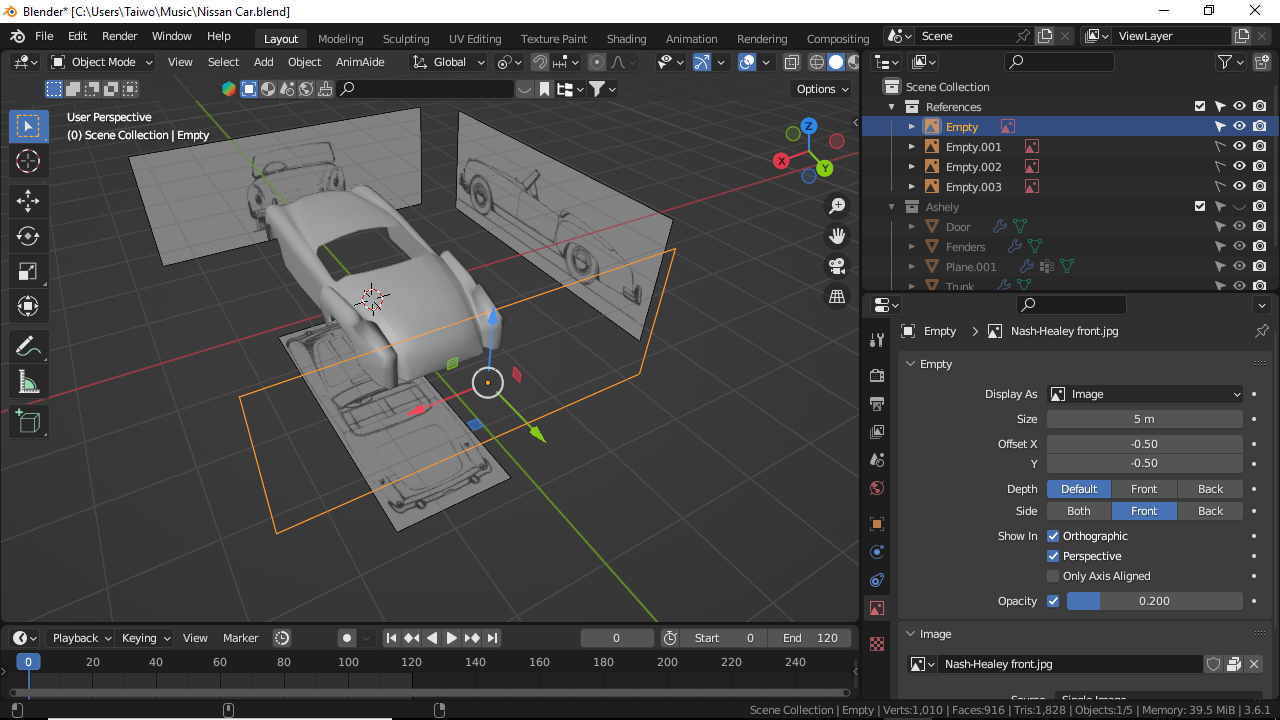
Task: Expand the Empty.002 outliner item
Action: [x=911, y=166]
